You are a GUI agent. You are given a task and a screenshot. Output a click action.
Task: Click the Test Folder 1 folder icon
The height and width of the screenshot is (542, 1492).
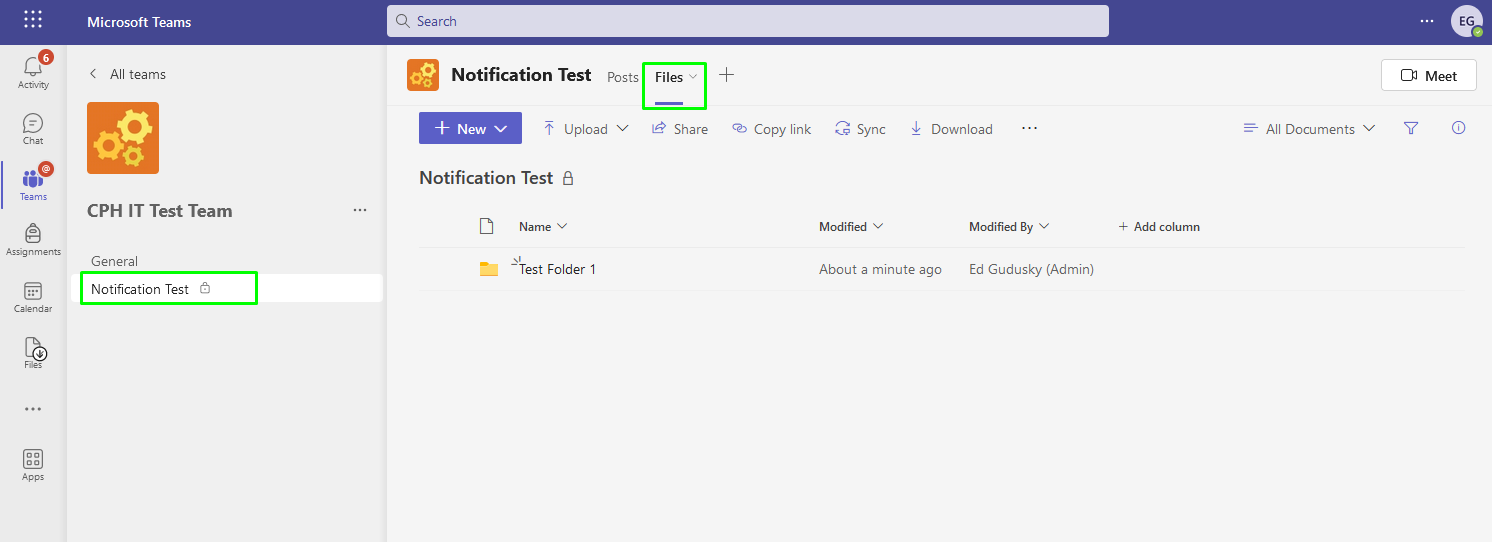tap(488, 269)
